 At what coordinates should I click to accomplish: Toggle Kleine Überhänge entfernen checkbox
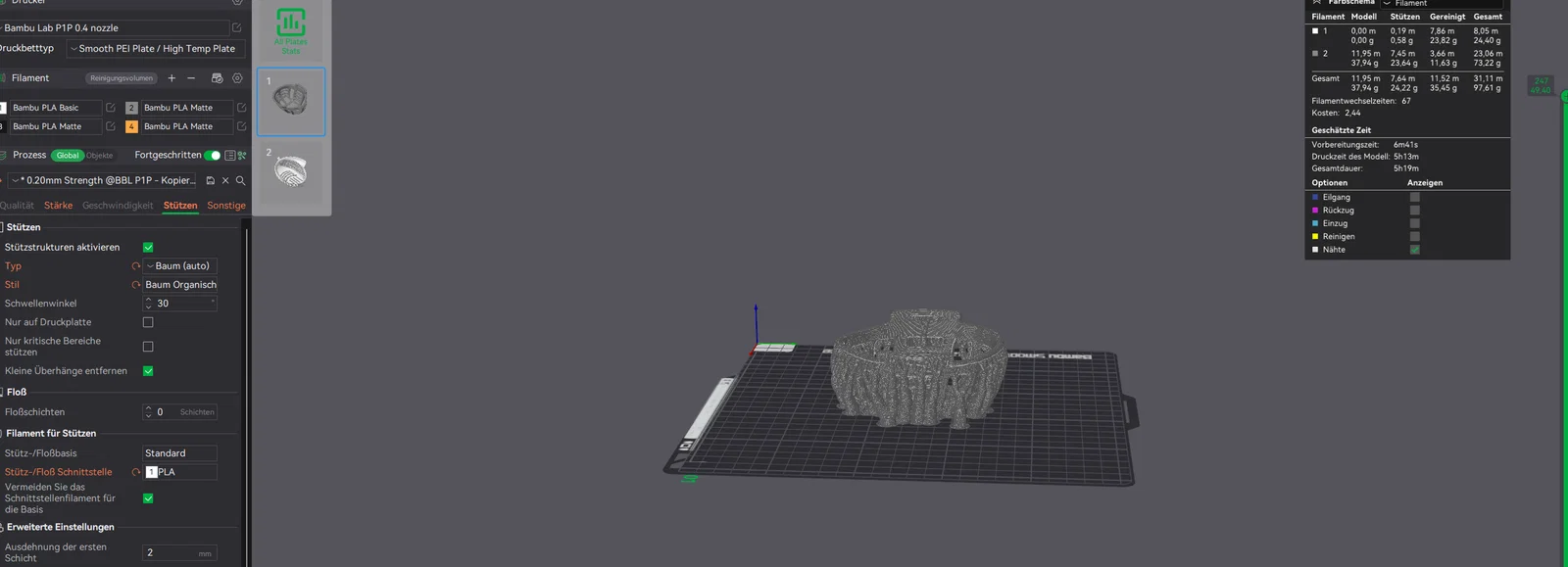[148, 371]
